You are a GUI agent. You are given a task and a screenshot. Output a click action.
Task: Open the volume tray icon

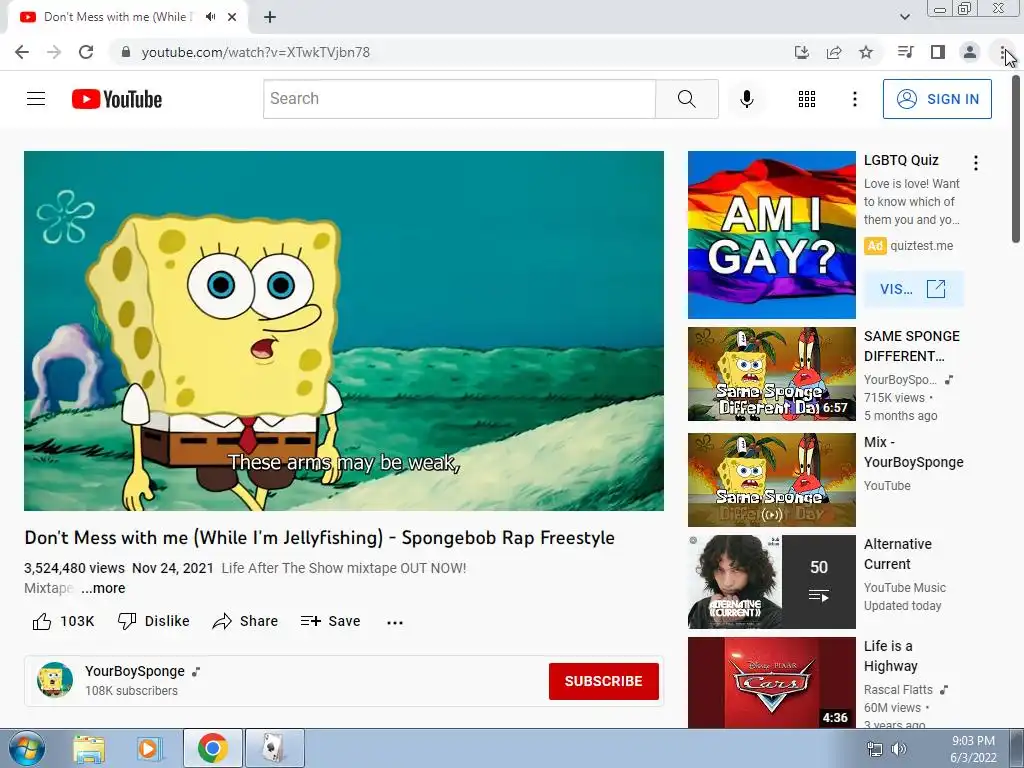(899, 749)
